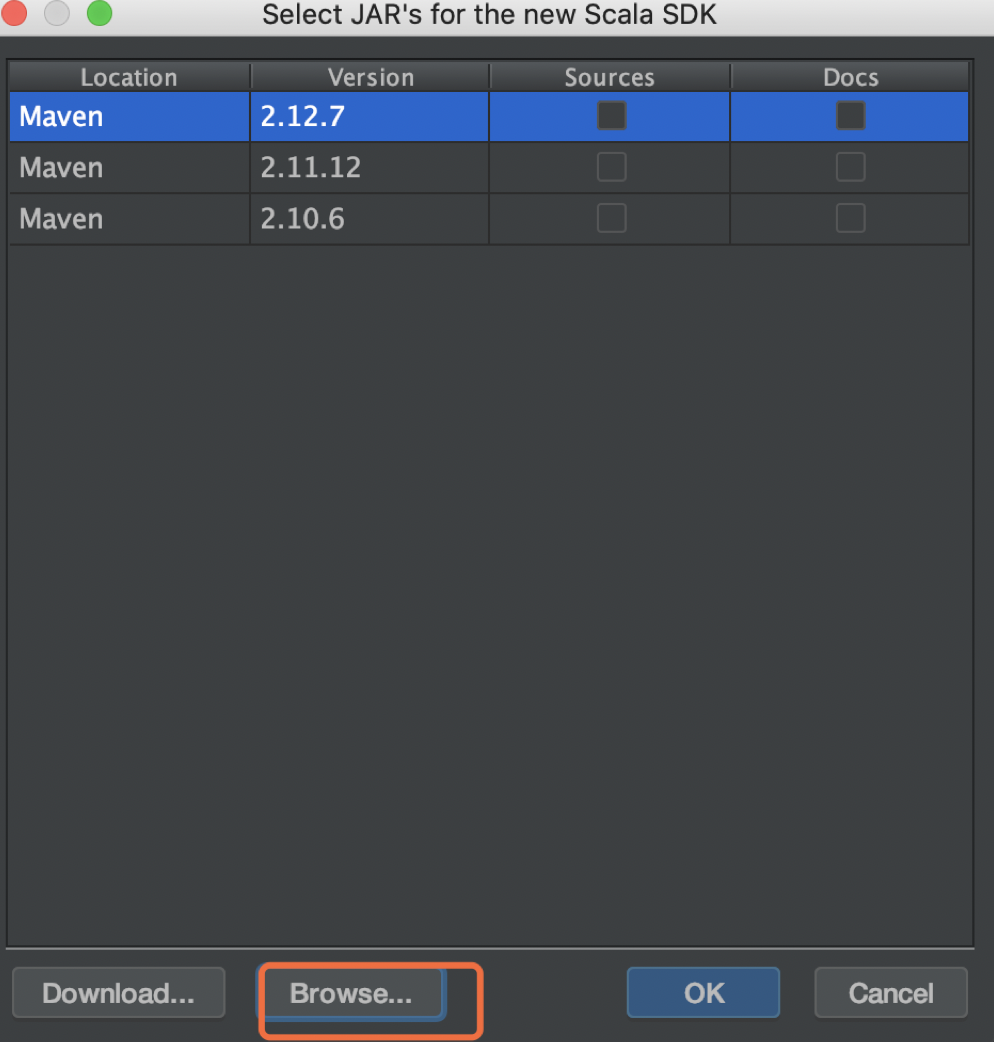This screenshot has width=994, height=1042.
Task: Enable Docs for Scala 2.10.6
Action: click(x=849, y=219)
